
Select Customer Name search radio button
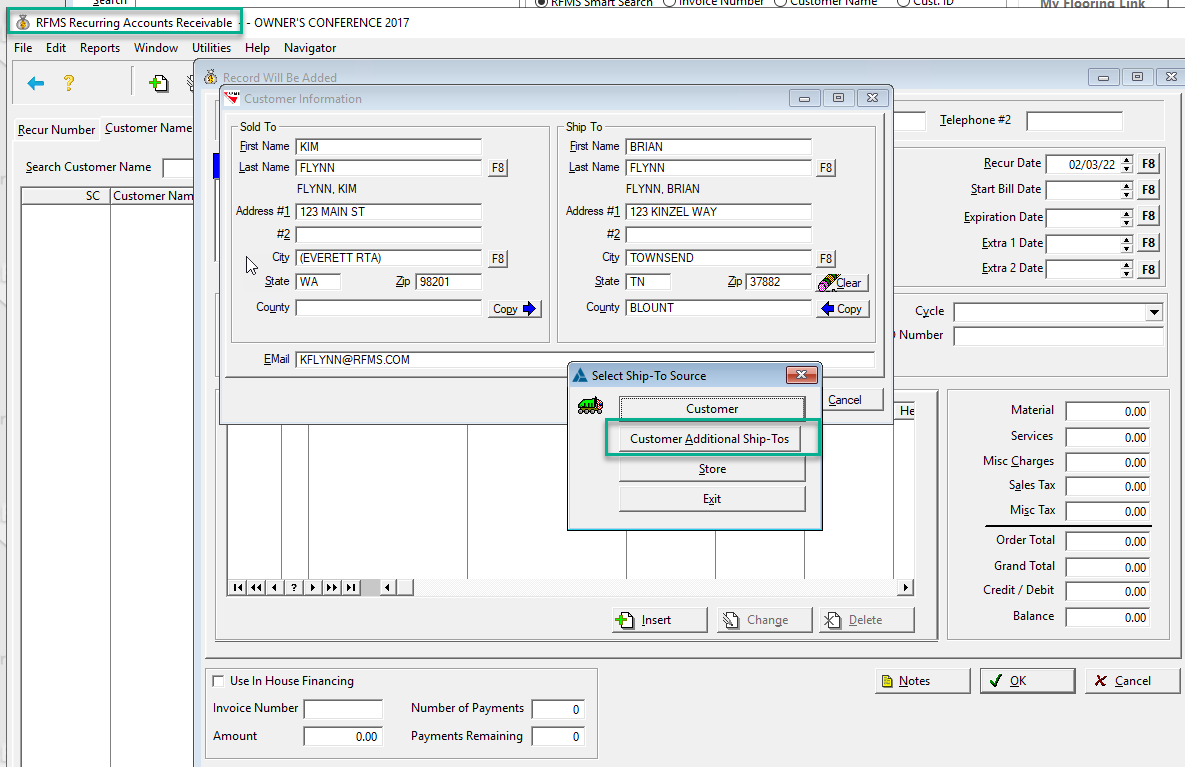tap(781, 2)
